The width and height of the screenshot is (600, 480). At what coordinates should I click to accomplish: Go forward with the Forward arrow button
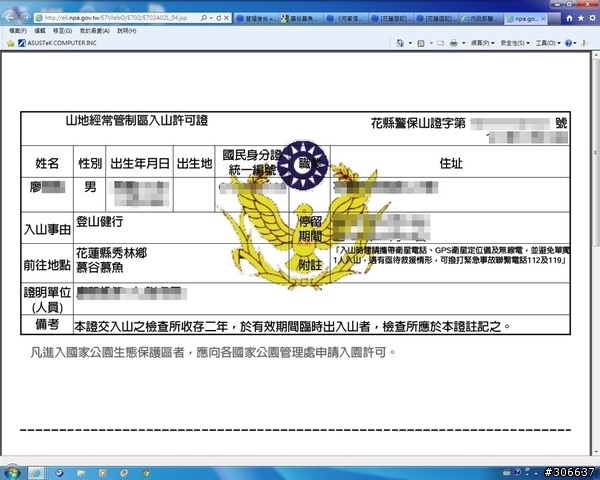point(25,18)
